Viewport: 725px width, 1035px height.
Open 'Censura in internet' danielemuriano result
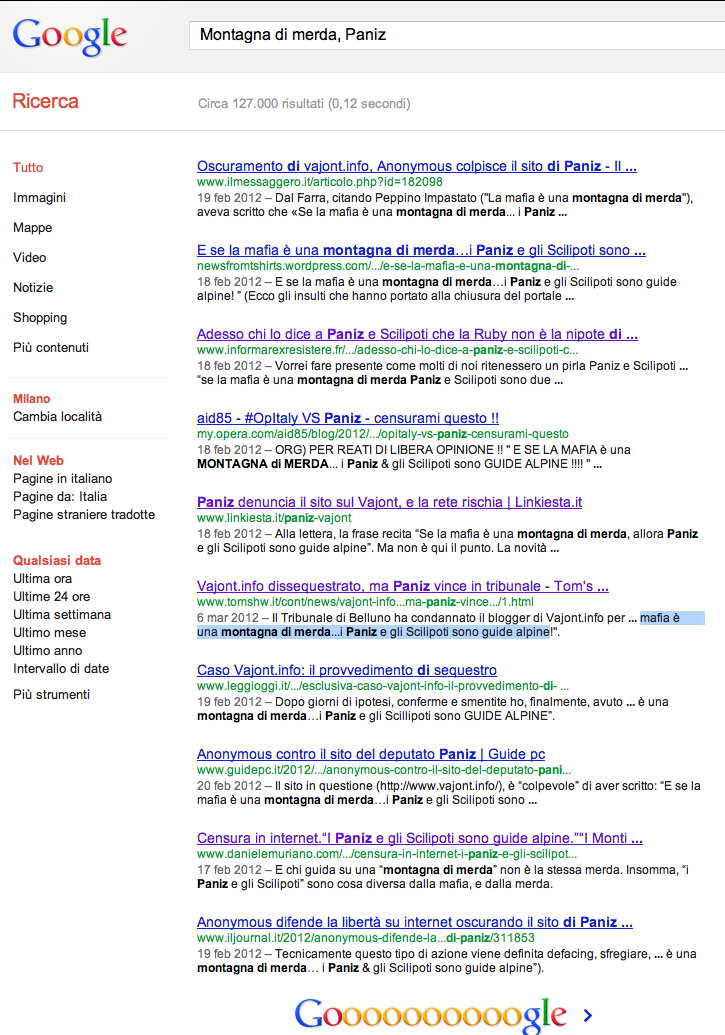pos(420,838)
